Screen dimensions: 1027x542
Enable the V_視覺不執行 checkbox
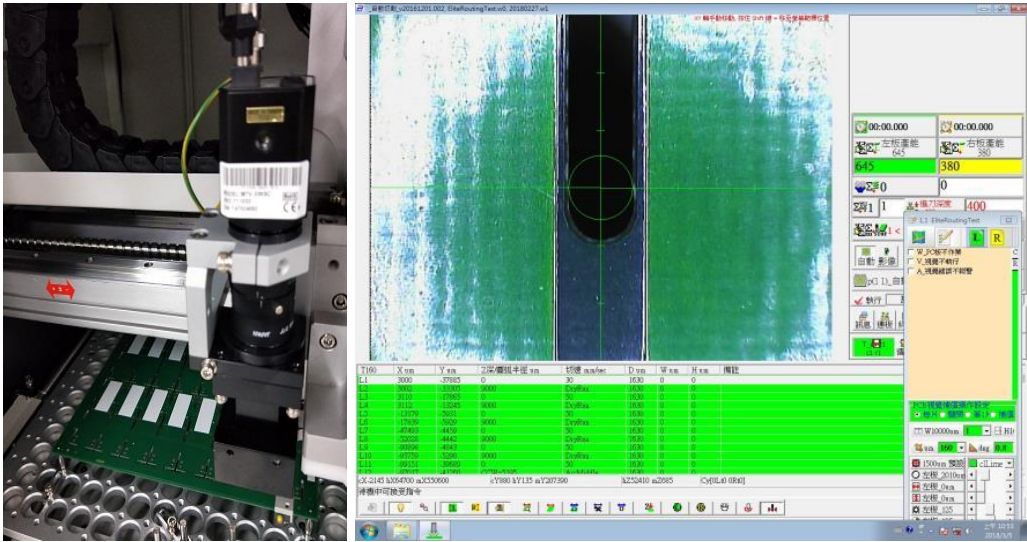[911, 261]
